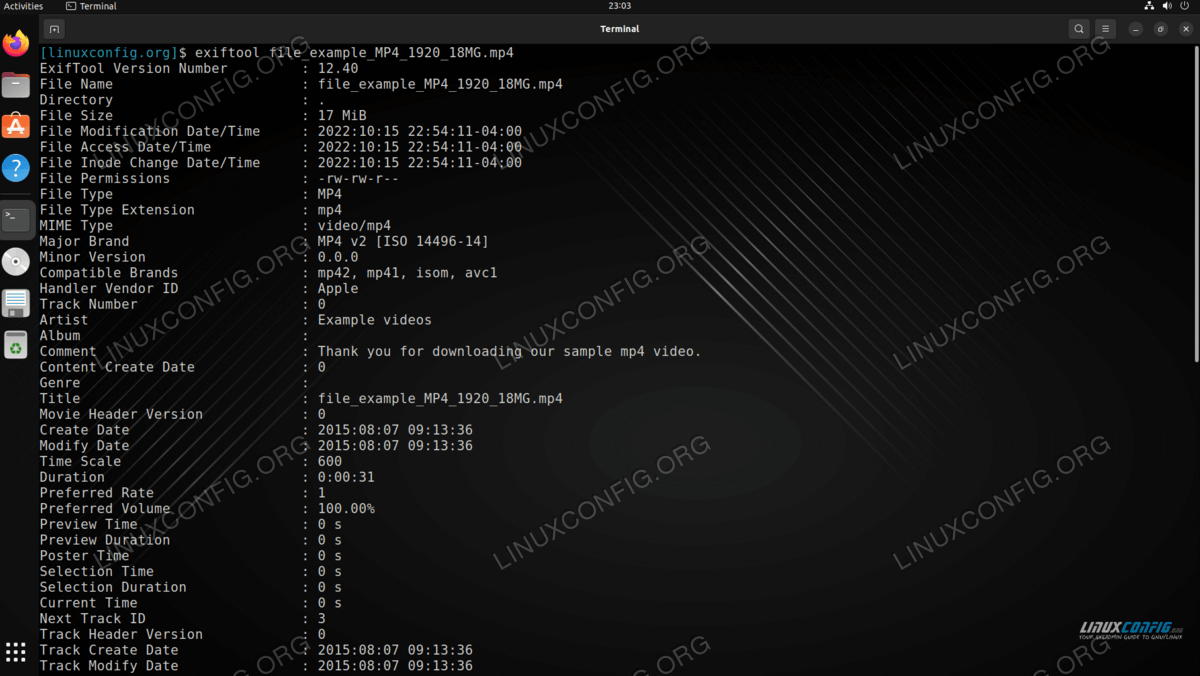Click the Preferred Volume value 100.00%
This screenshot has height=676, width=1200.
(346, 508)
